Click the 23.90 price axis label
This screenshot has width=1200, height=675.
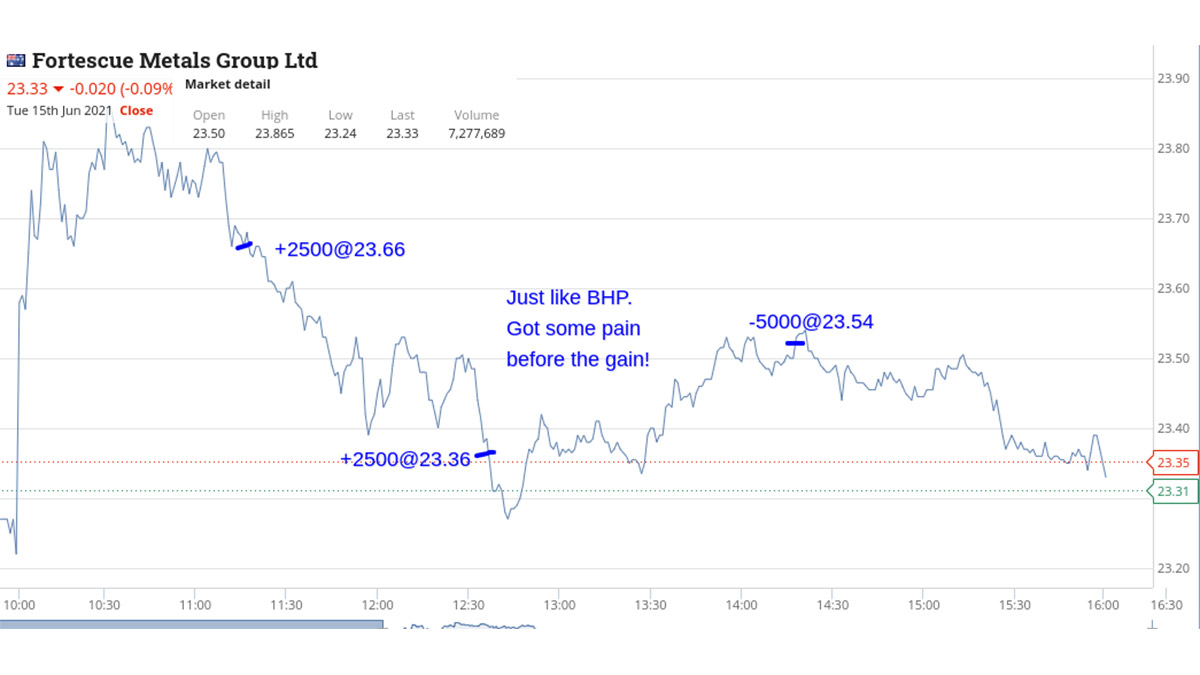(1172, 79)
